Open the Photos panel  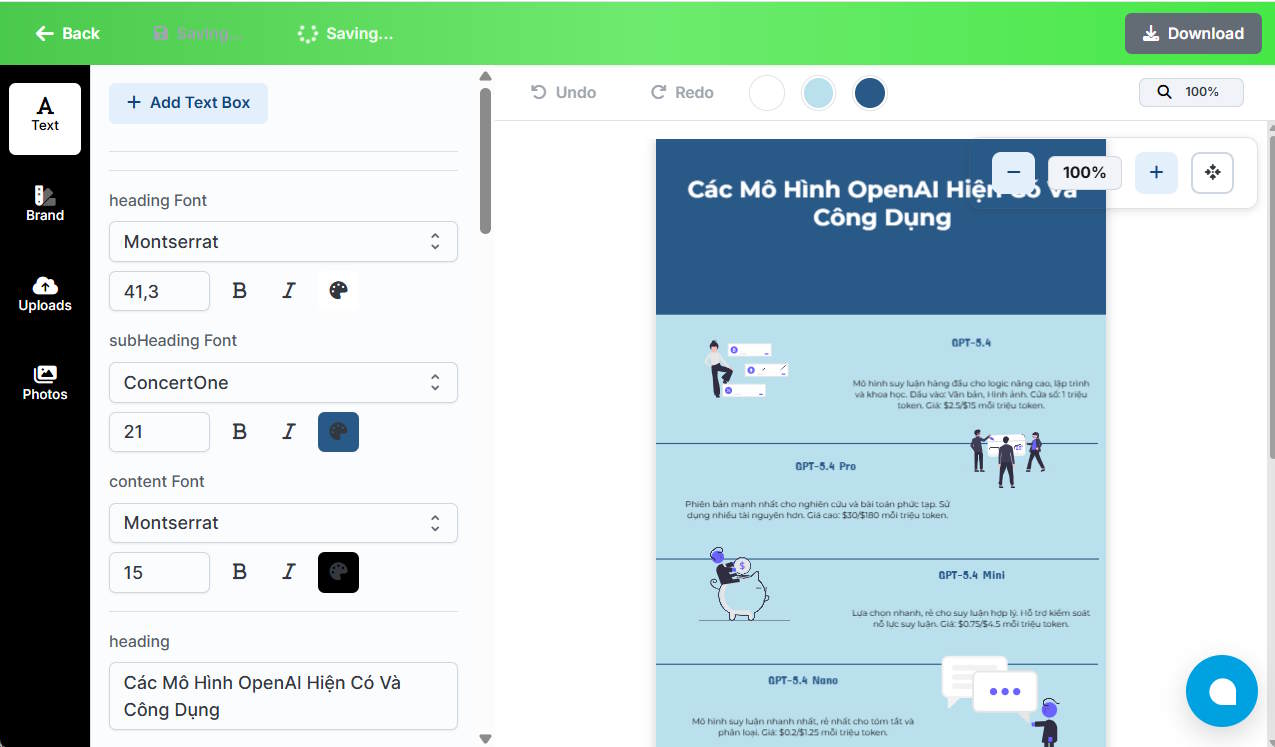pyautogui.click(x=44, y=382)
